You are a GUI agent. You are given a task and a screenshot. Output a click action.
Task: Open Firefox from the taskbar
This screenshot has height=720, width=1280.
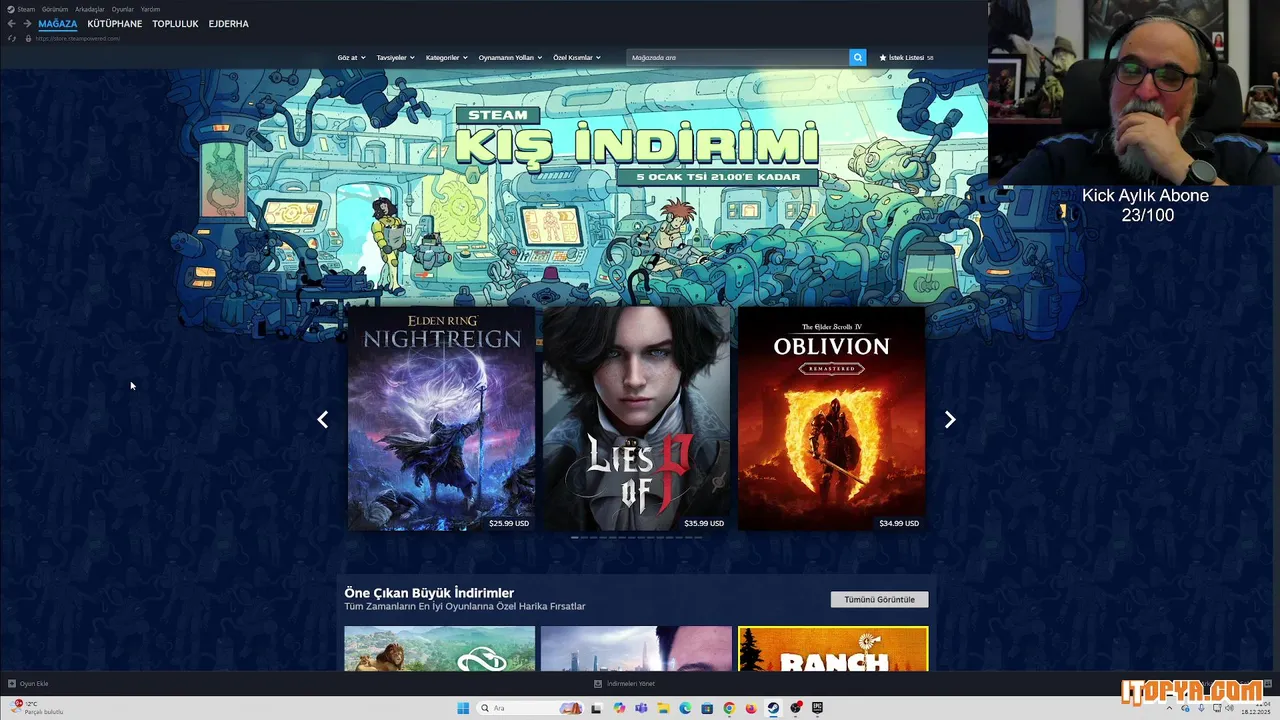(x=751, y=708)
